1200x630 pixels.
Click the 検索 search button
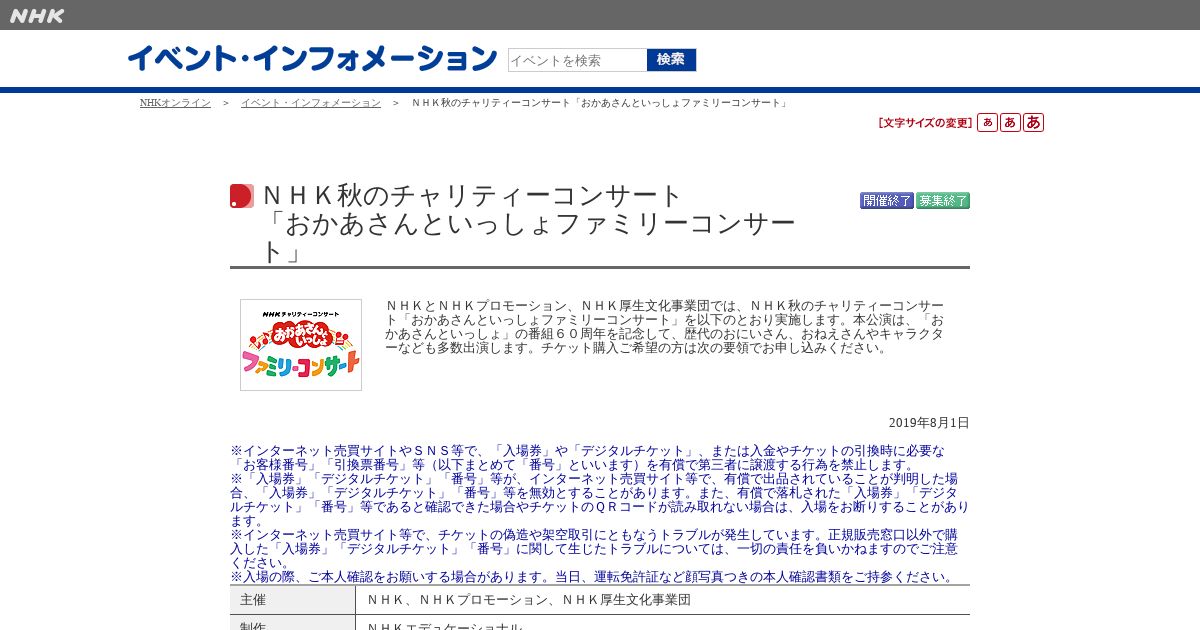pos(671,60)
